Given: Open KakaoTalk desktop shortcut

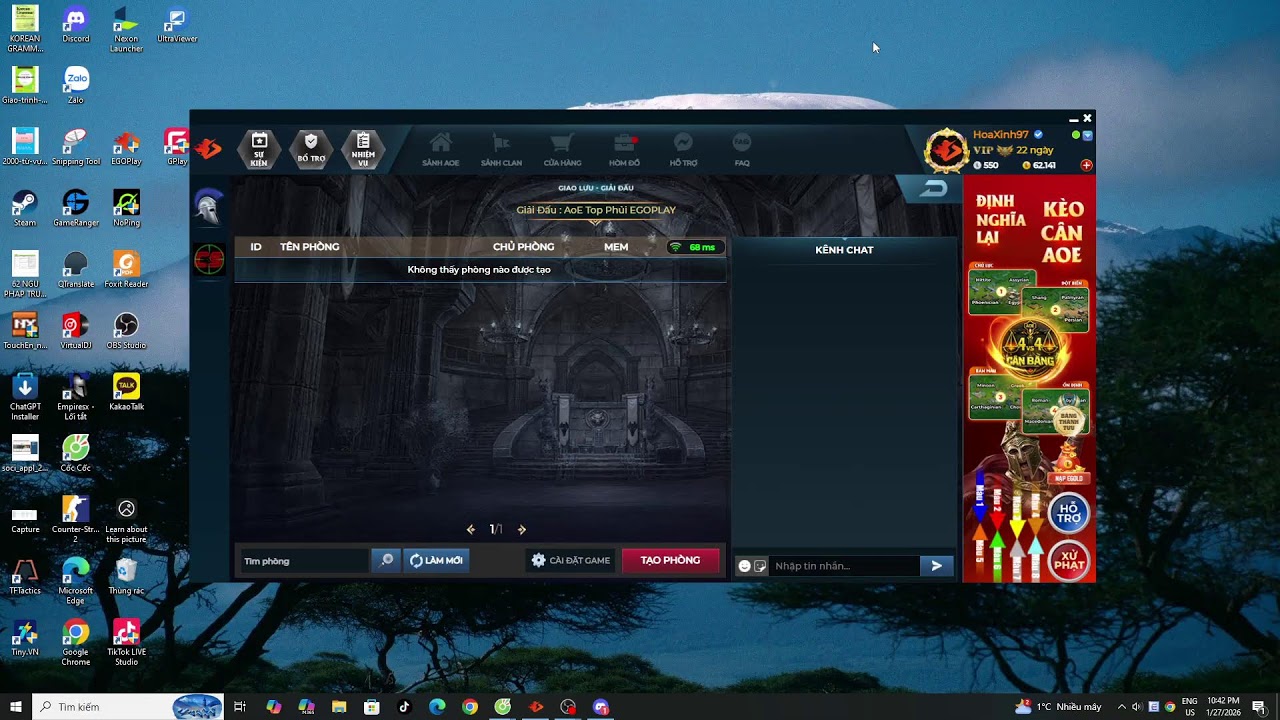Looking at the screenshot, I should [126, 392].
